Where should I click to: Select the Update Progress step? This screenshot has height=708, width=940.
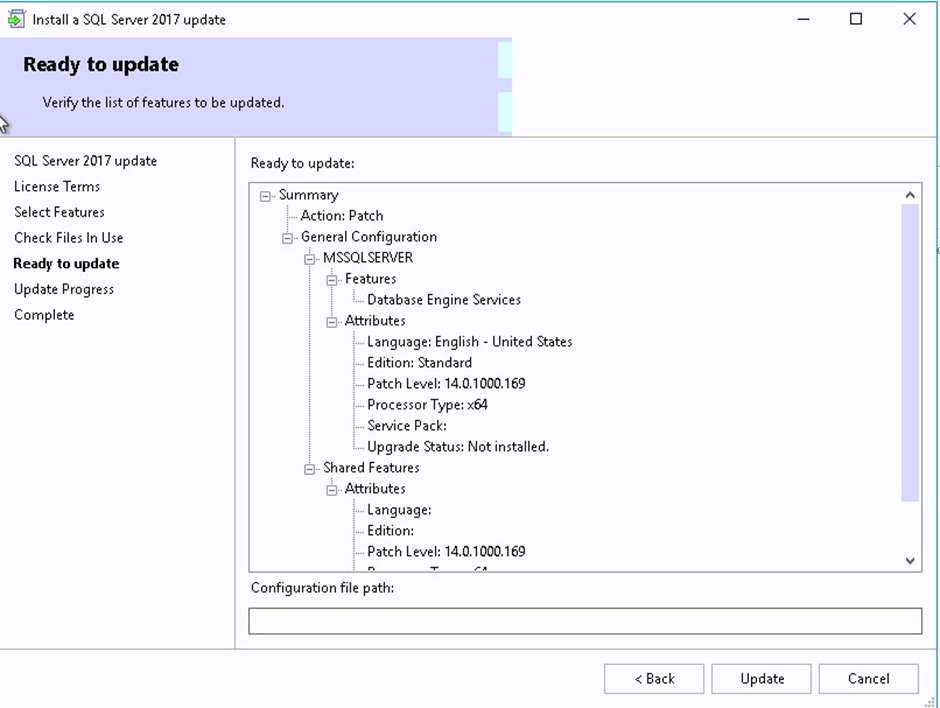64,290
